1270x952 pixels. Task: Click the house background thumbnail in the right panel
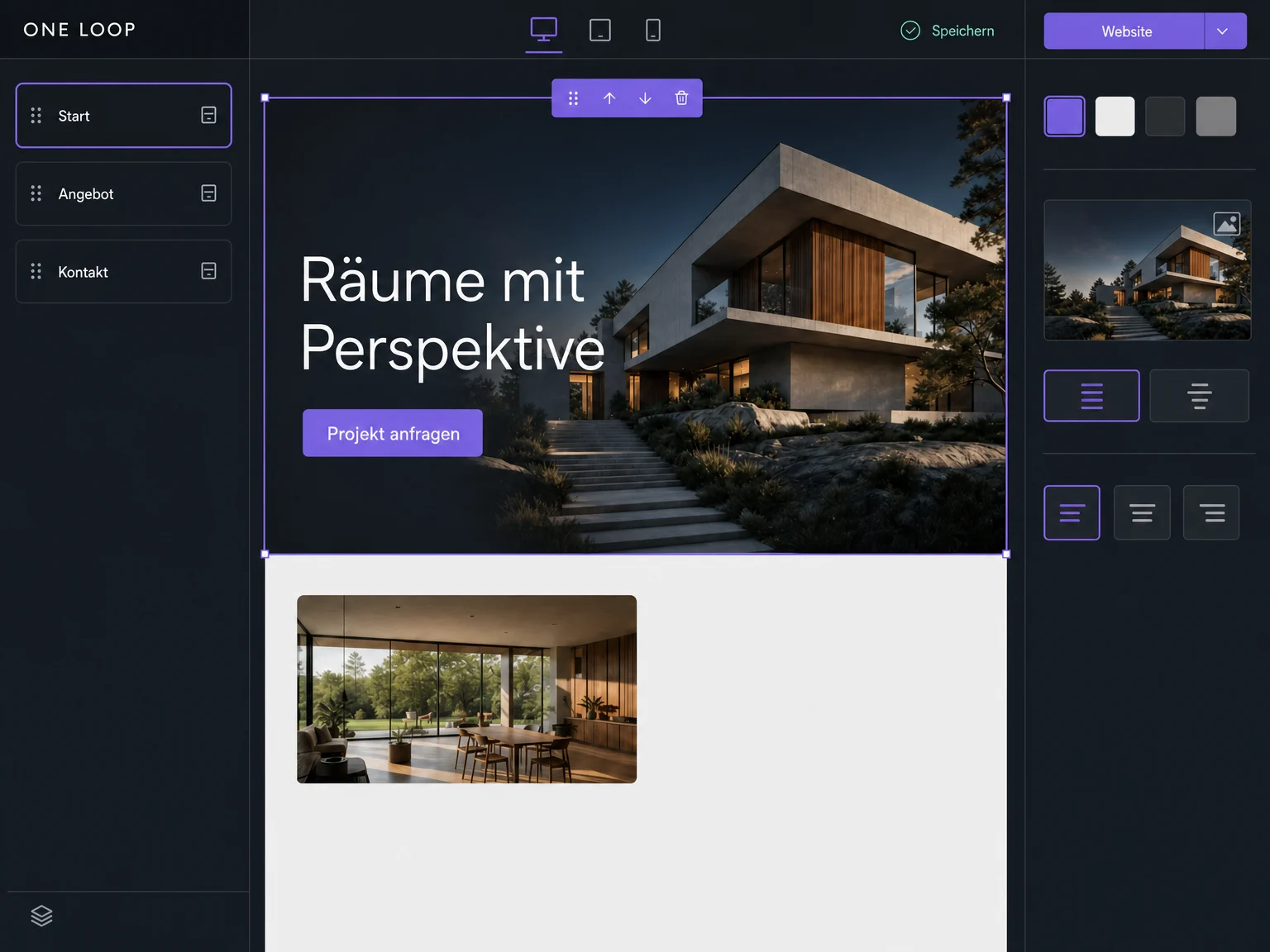pyautogui.click(x=1148, y=270)
